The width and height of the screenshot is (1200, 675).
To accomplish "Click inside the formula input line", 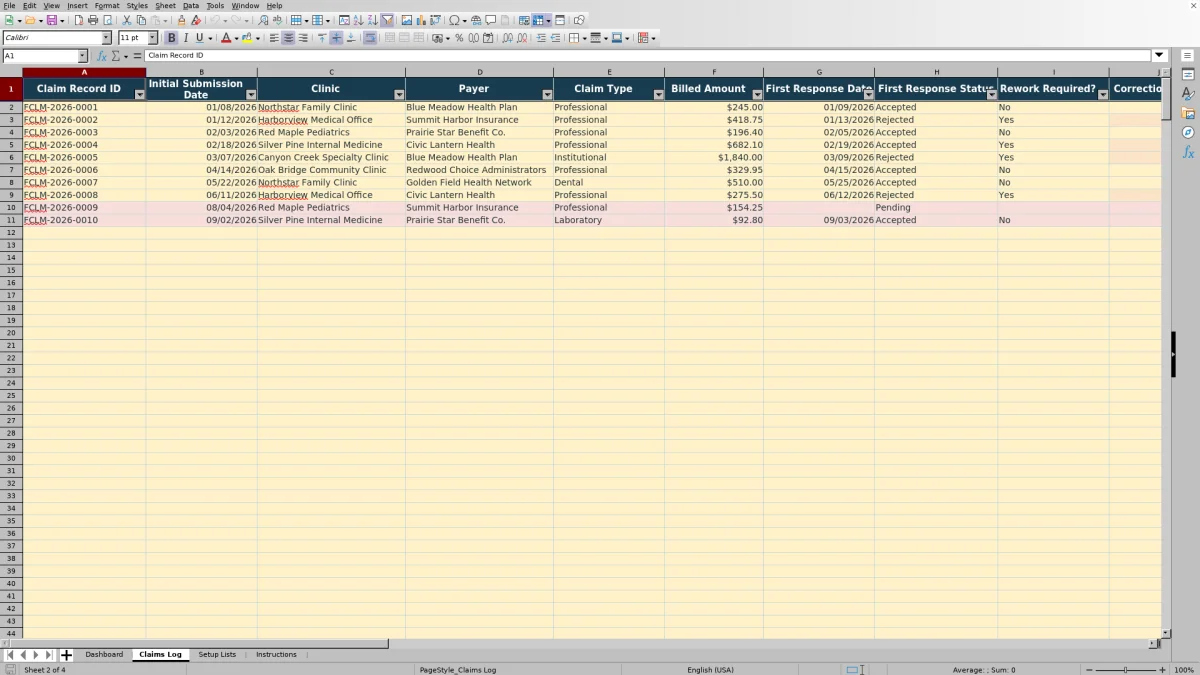I will [x=648, y=56].
